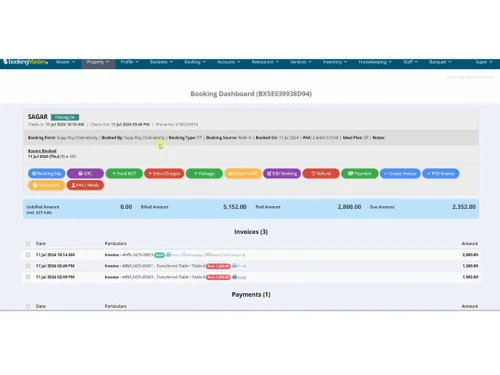Image resolution: width=500 pixels, height=375 pixels.
Task: Add a Food KOT
Action: coord(124,173)
